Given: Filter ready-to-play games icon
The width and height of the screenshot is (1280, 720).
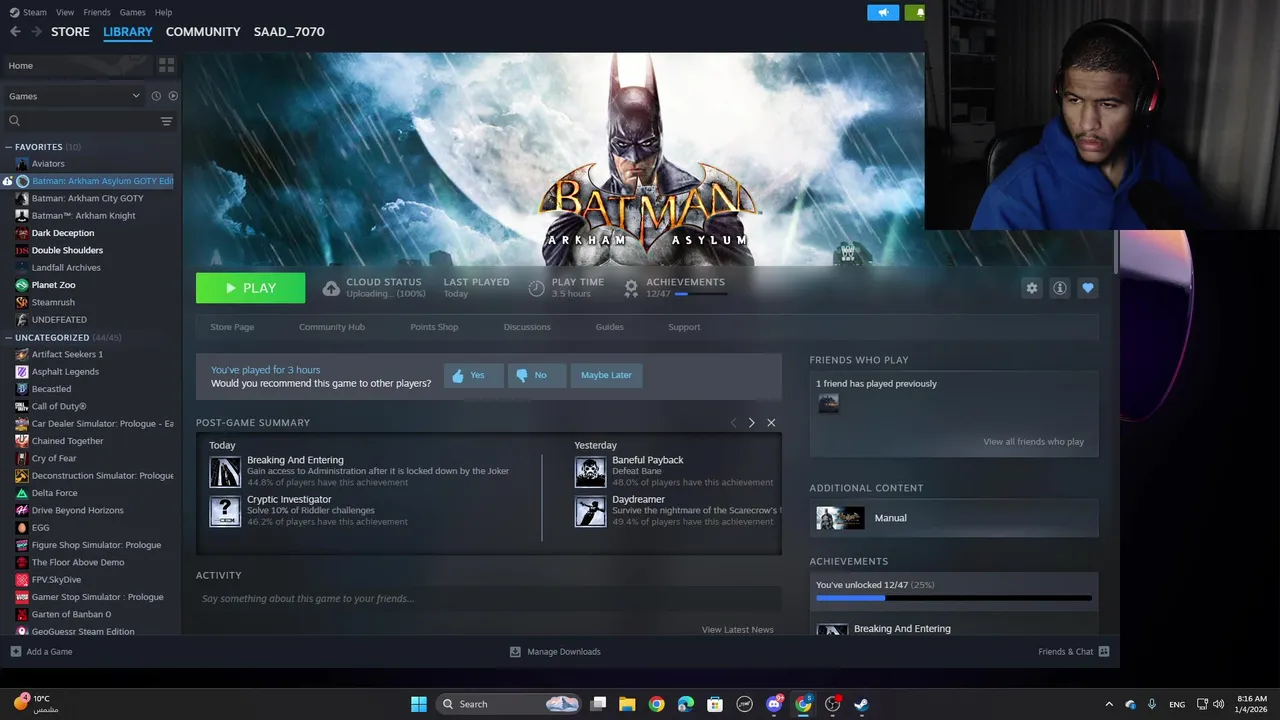Looking at the screenshot, I should [173, 96].
